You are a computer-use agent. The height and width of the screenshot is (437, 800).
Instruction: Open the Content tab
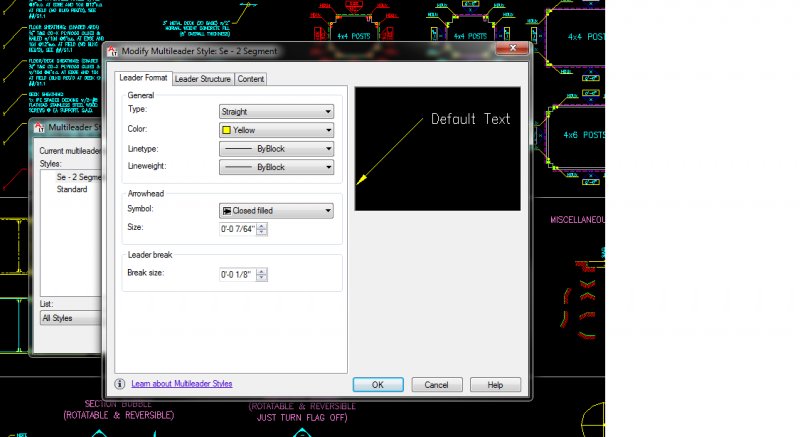pos(251,79)
